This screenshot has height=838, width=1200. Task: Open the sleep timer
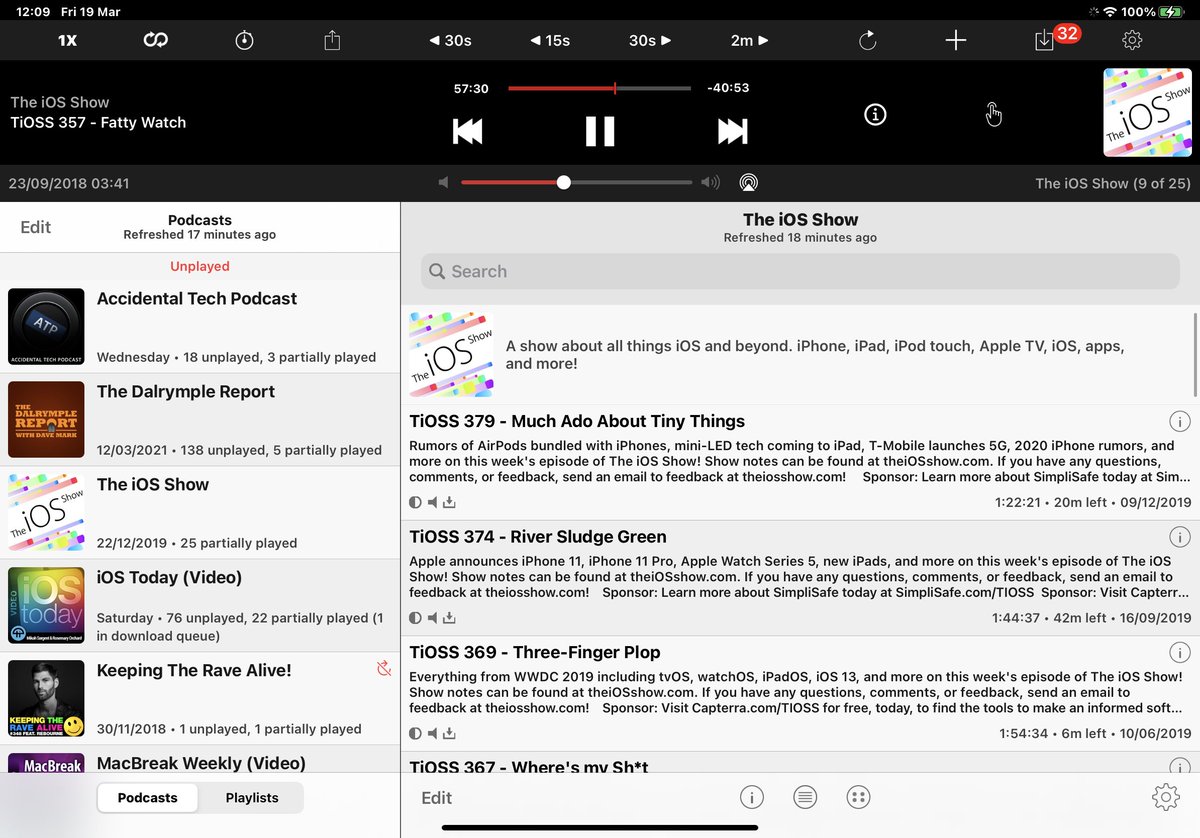(x=245, y=40)
